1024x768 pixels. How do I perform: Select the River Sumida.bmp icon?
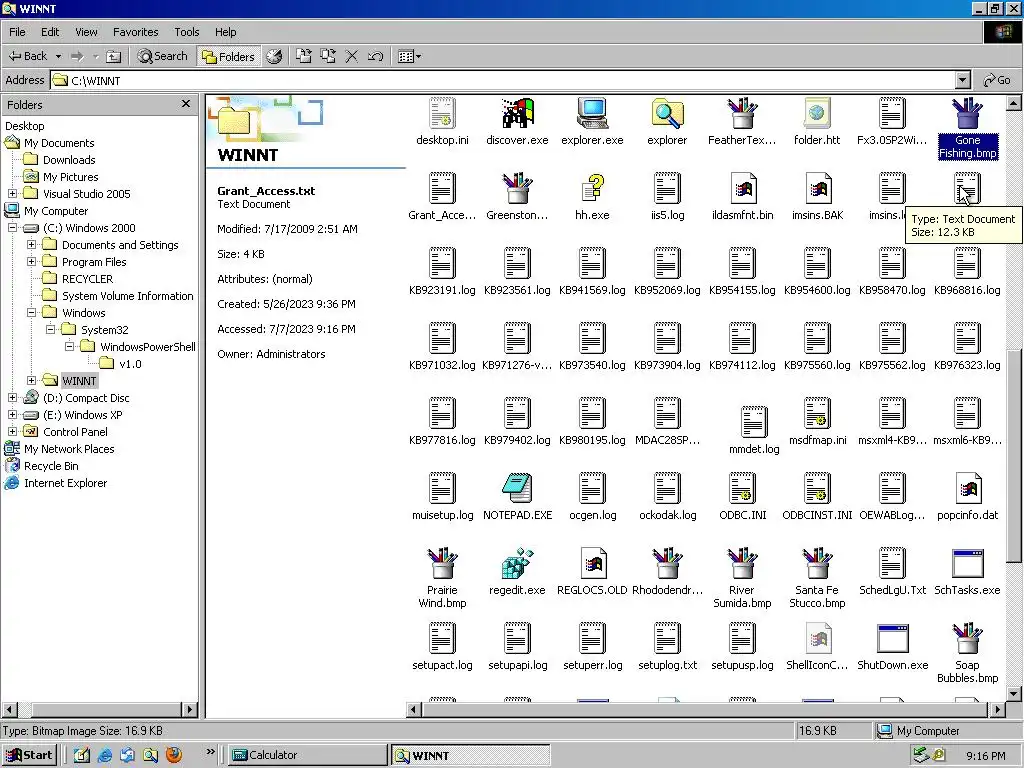point(742,563)
